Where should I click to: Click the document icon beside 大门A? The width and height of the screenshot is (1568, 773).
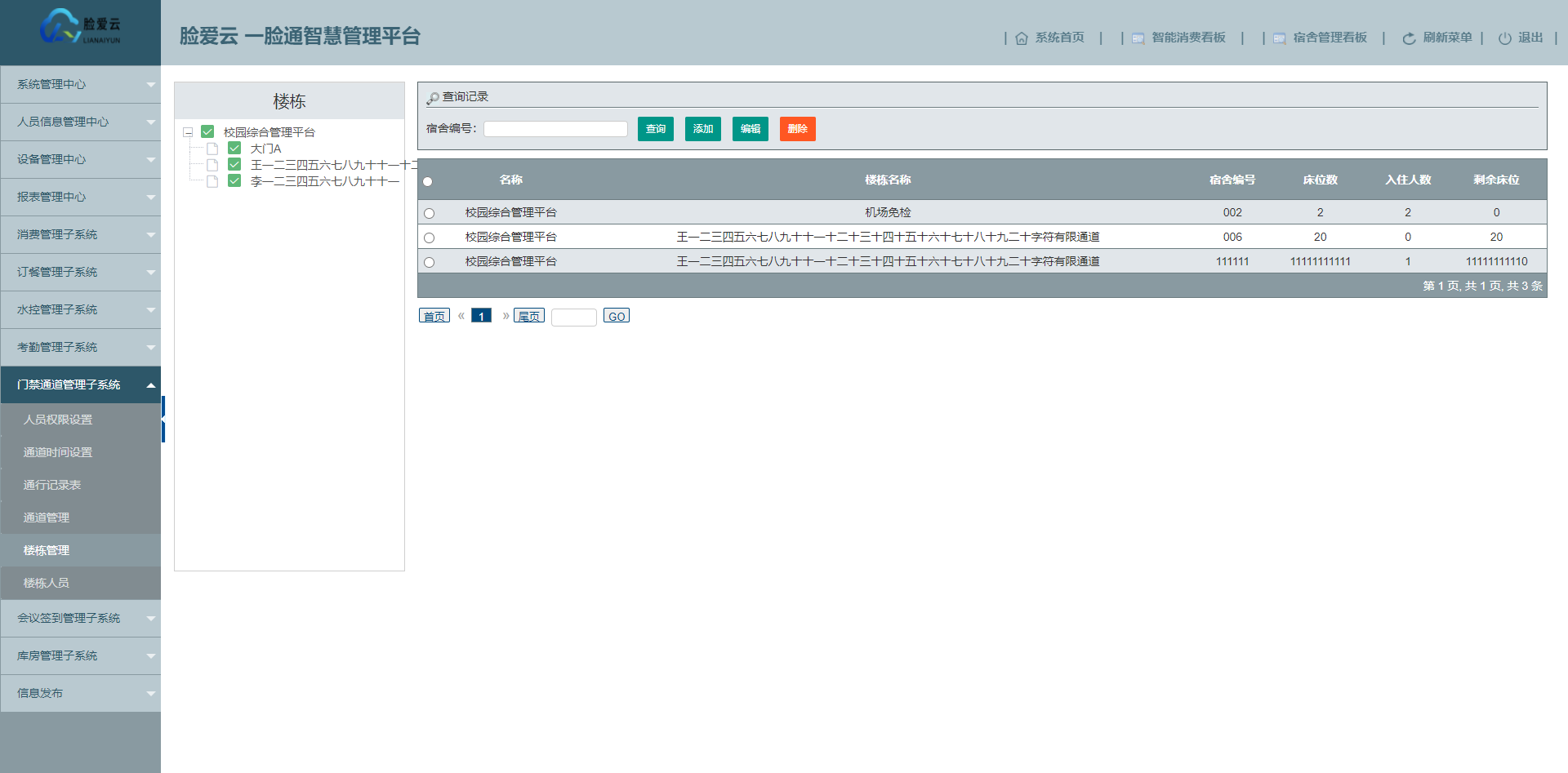click(x=212, y=149)
